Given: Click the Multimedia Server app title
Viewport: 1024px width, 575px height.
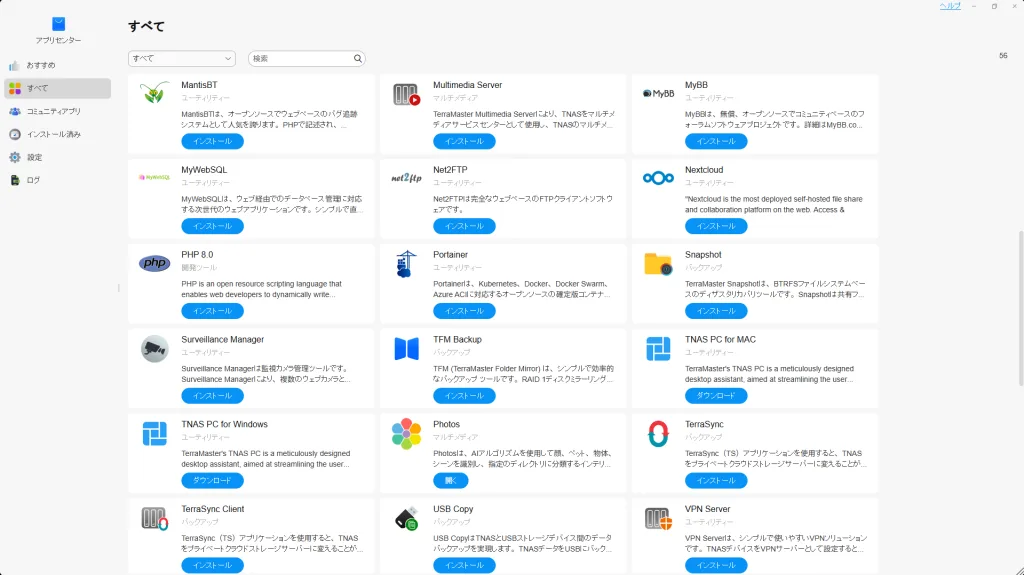Looking at the screenshot, I should (x=468, y=85).
